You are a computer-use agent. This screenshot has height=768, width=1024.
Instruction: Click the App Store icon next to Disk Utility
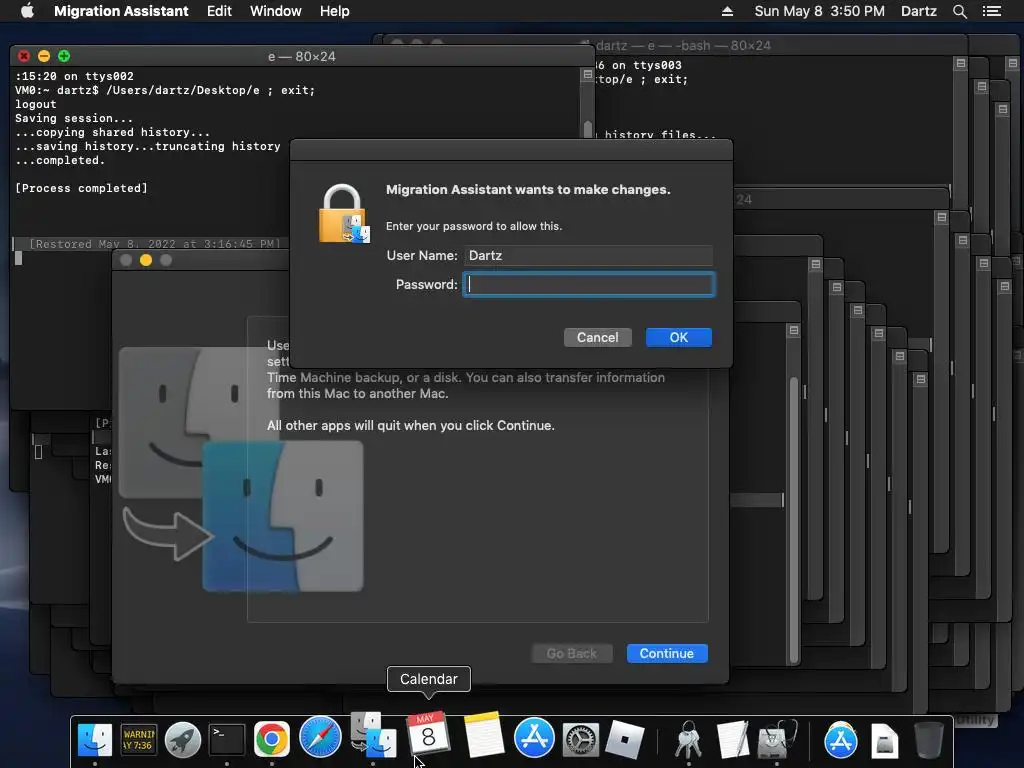point(840,739)
